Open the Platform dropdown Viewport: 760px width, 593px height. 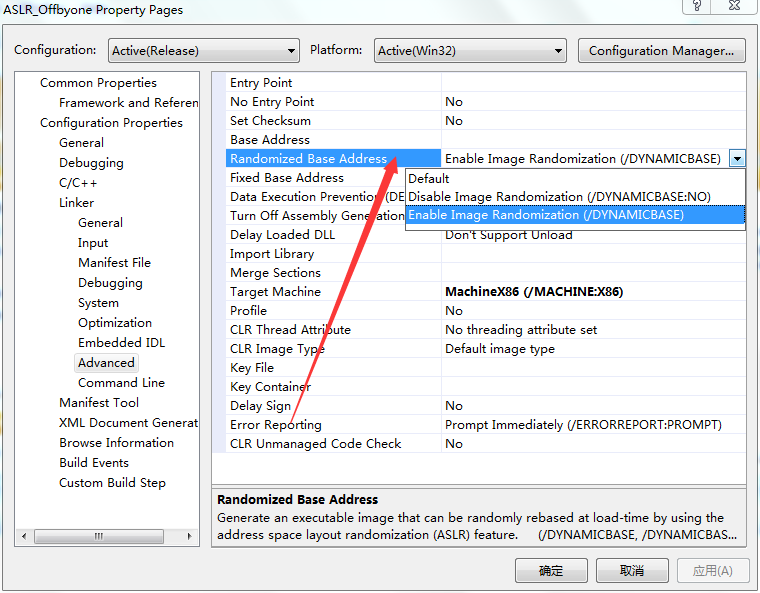(471, 51)
